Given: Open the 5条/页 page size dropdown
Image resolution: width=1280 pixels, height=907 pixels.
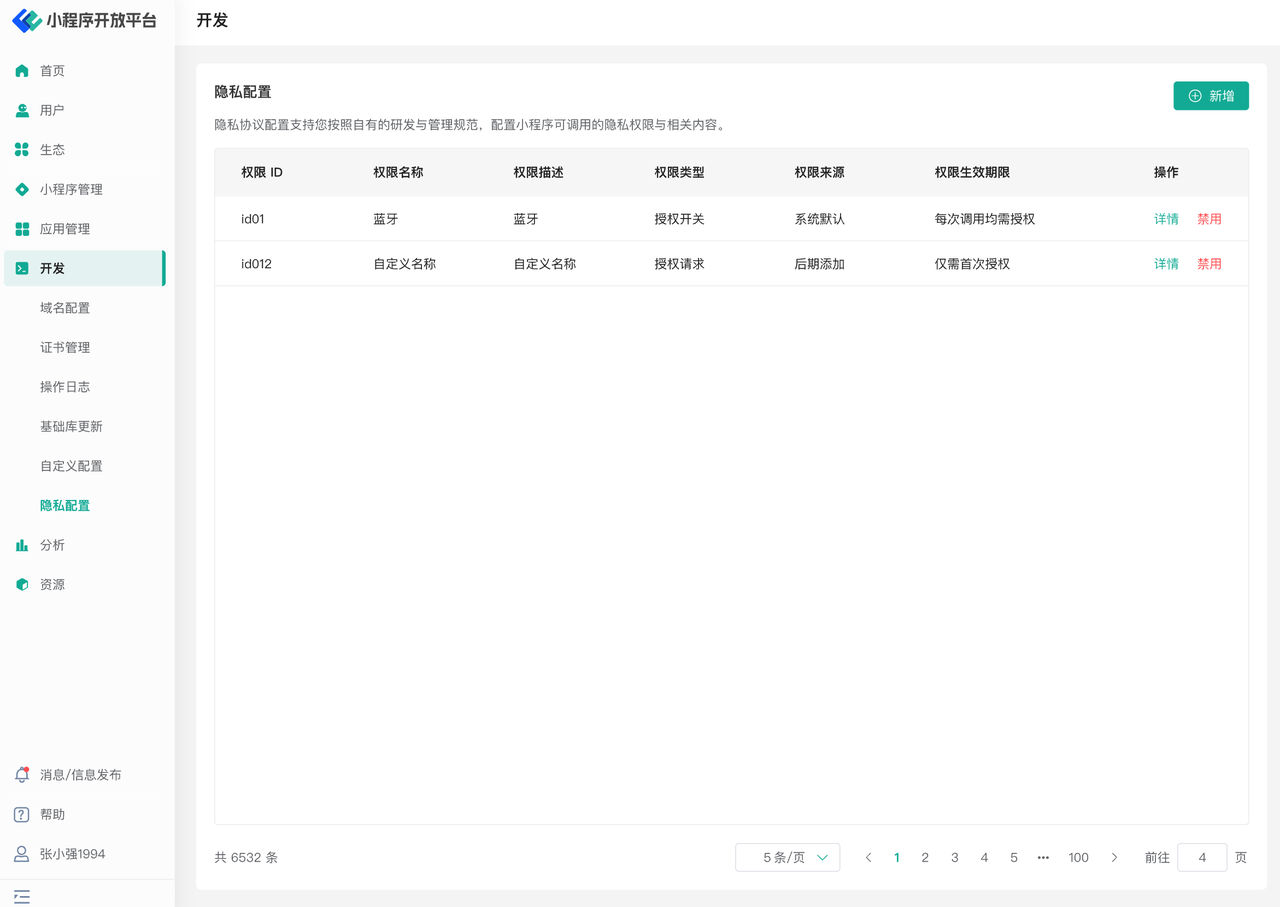Looking at the screenshot, I should tap(787, 858).
